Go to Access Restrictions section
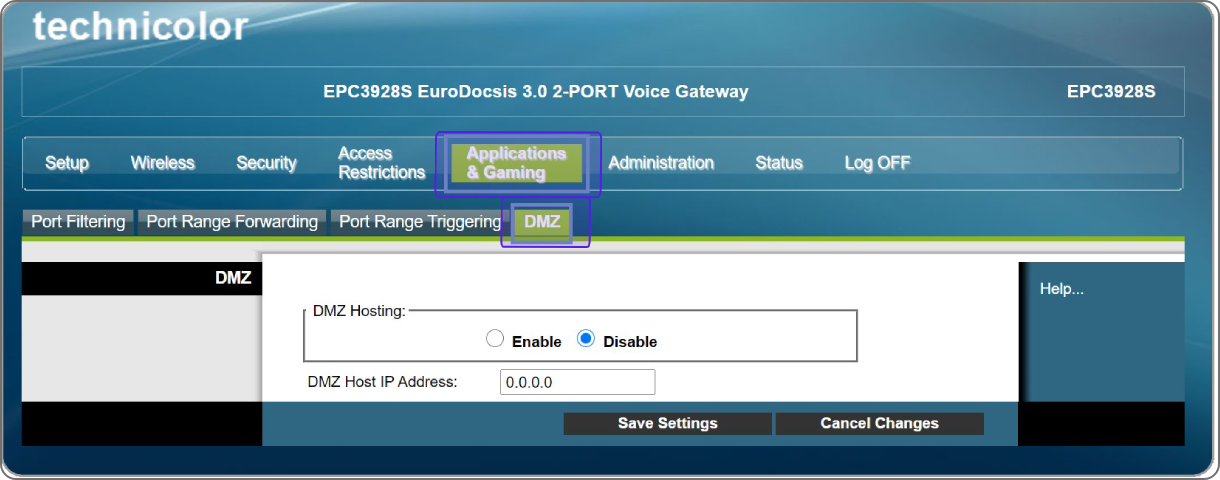 pos(382,163)
